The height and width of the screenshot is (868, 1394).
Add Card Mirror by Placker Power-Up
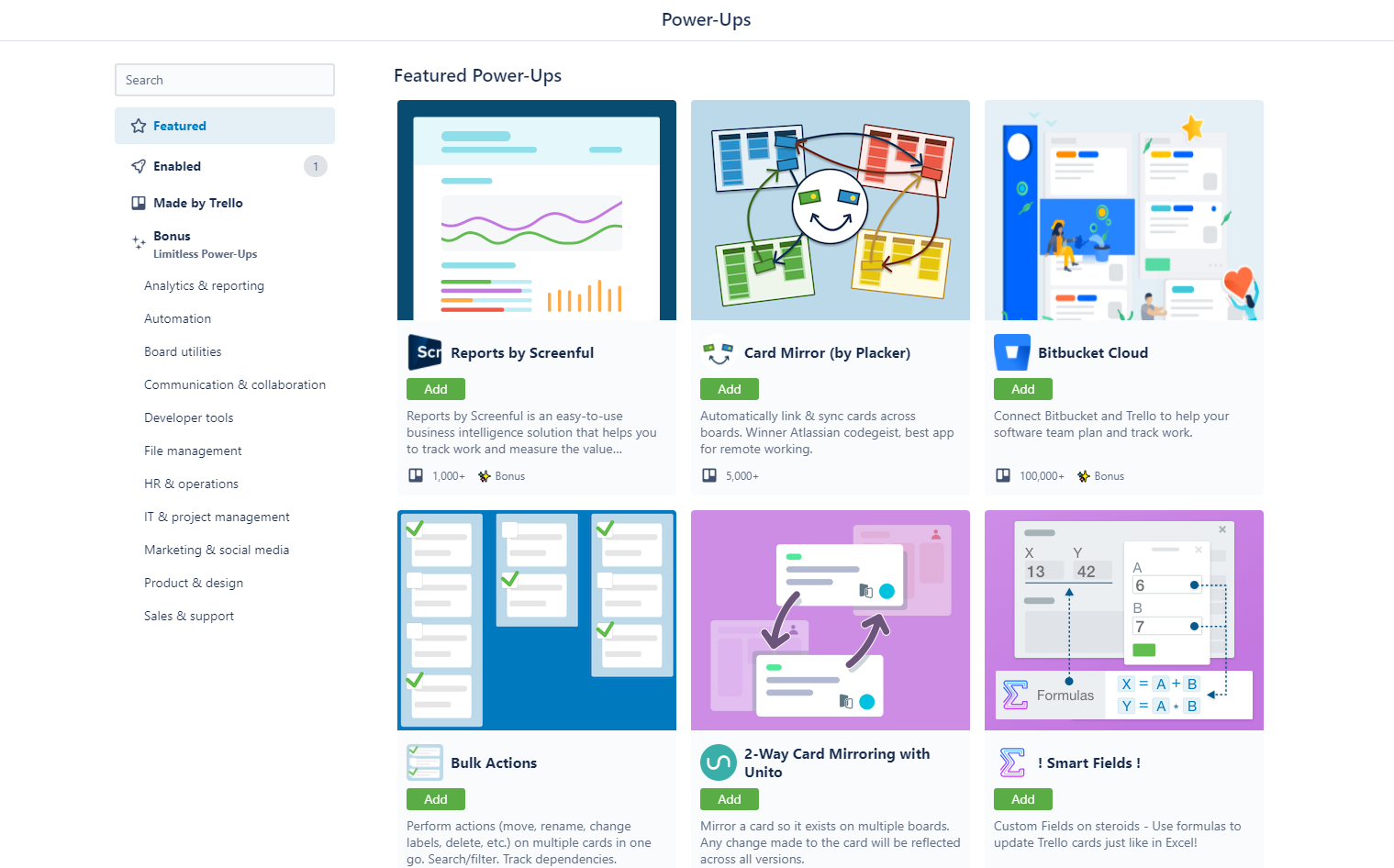click(730, 389)
